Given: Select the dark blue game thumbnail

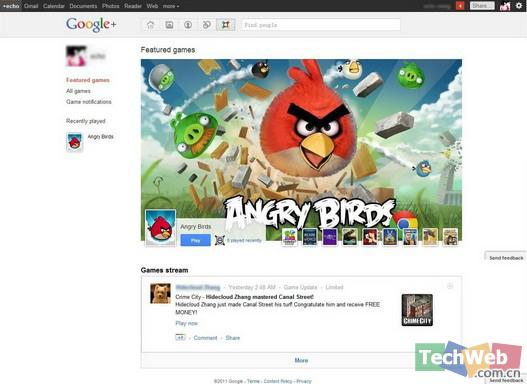Looking at the screenshot, I should [x=310, y=237].
